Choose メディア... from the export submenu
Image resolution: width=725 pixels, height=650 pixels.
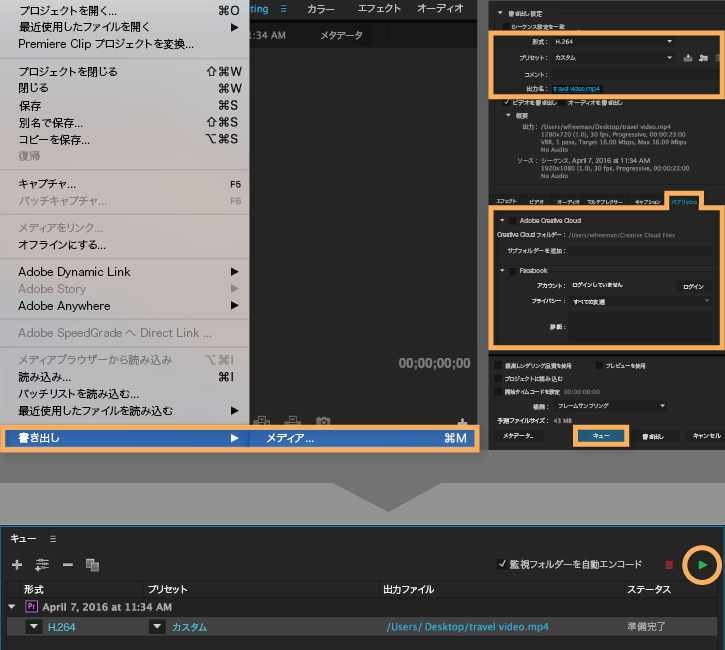tap(363, 438)
